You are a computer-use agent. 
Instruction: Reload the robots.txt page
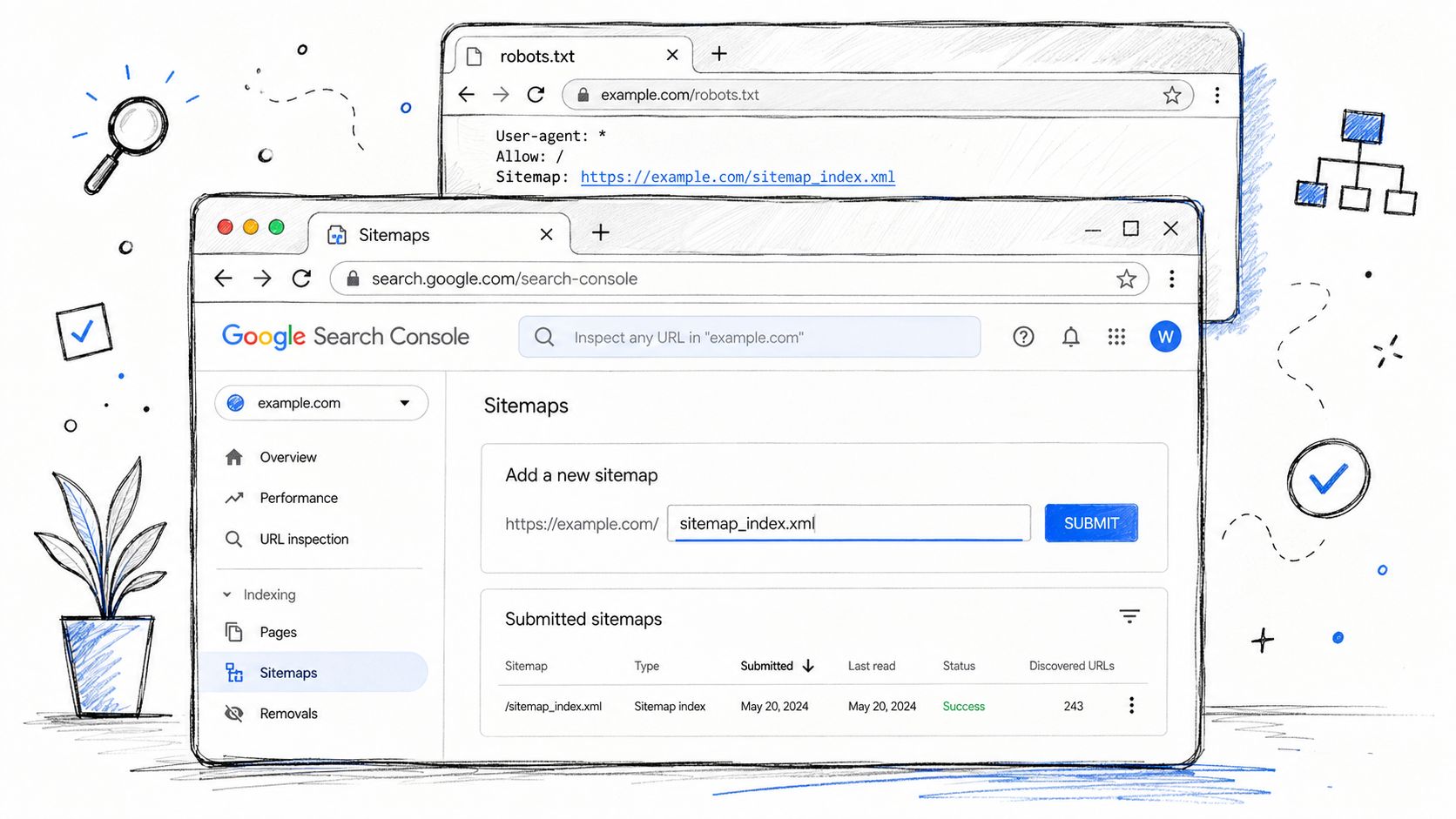536,94
